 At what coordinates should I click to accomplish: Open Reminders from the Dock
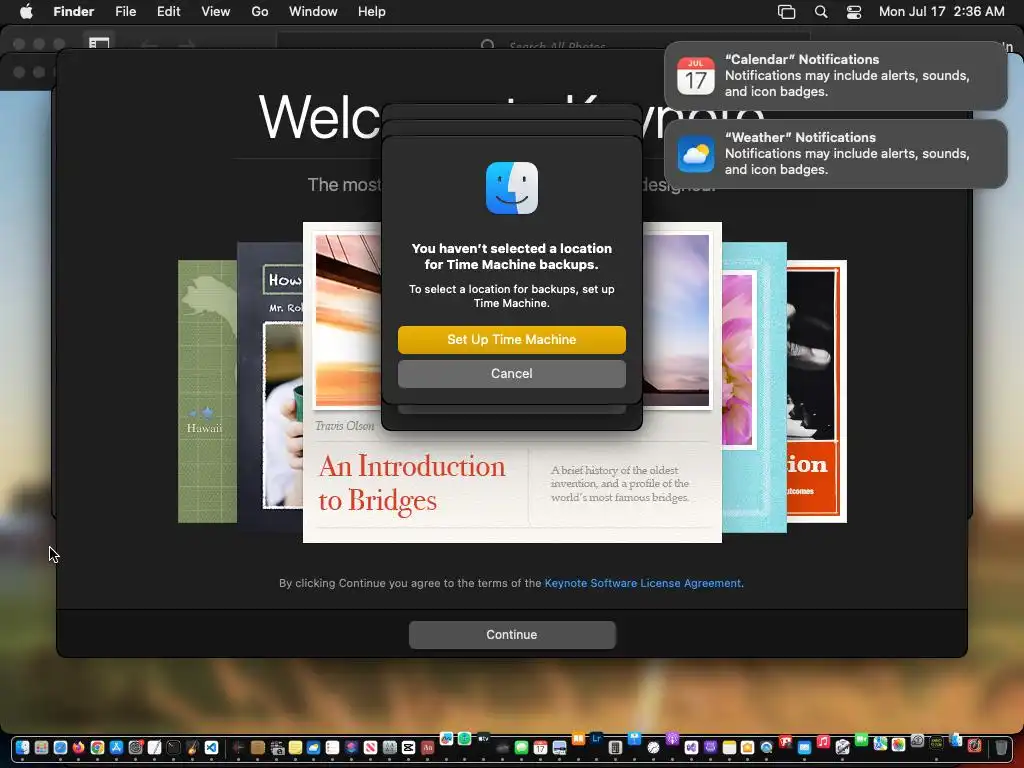click(332, 748)
